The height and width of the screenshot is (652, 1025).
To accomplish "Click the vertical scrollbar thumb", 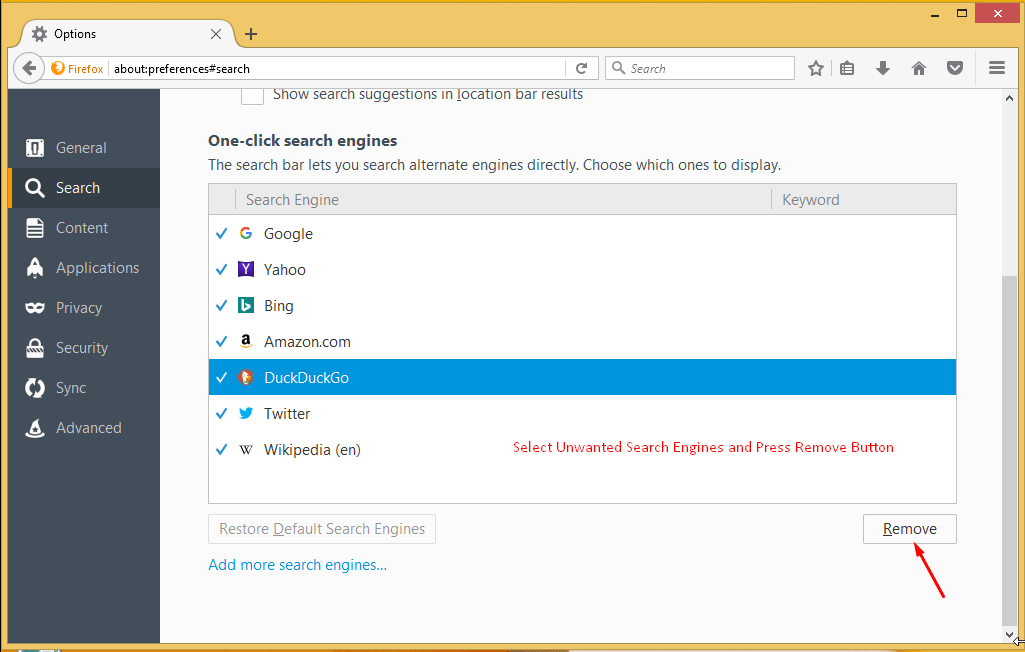I will click(x=1009, y=450).
